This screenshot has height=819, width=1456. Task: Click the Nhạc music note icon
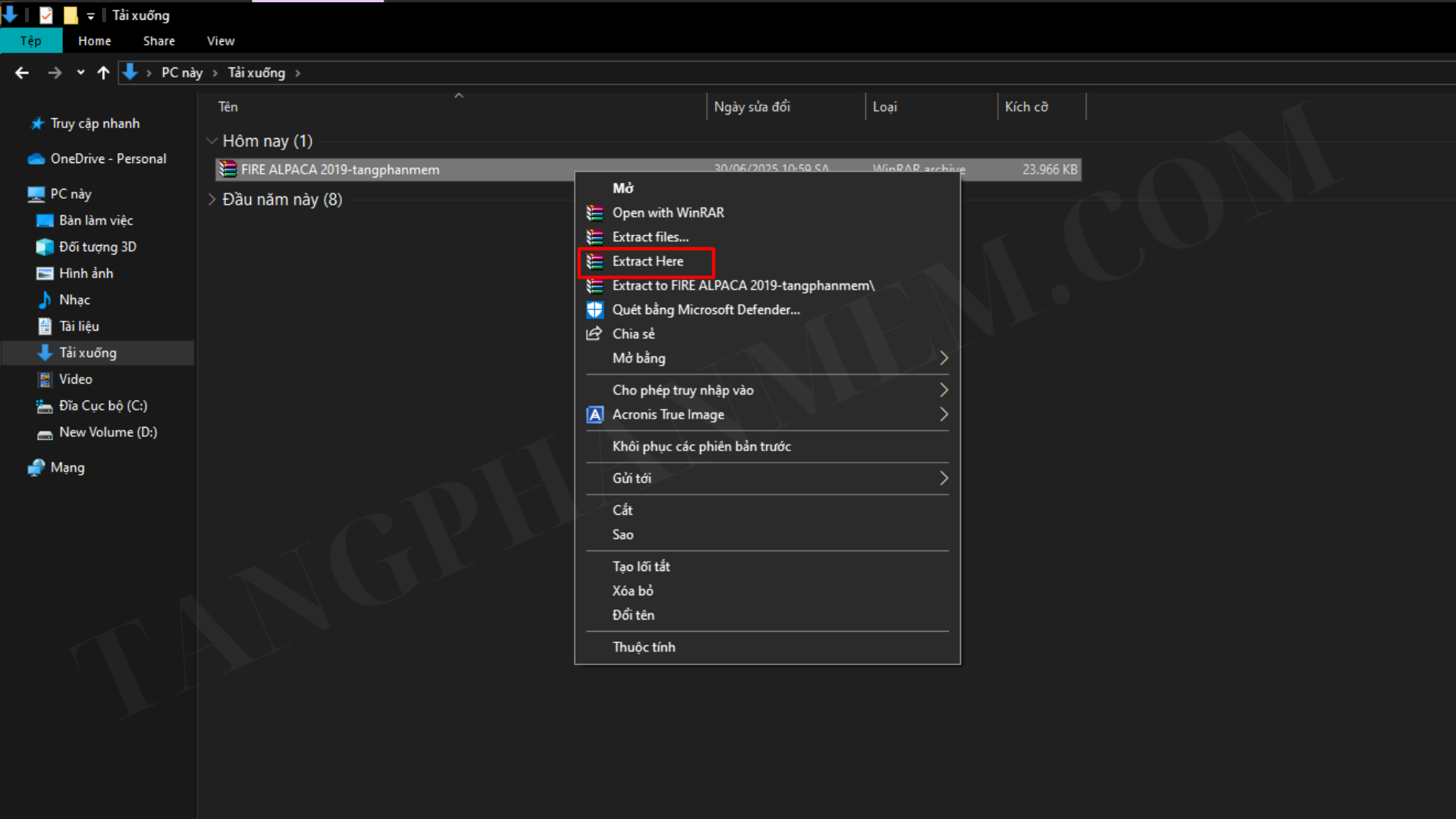point(45,300)
